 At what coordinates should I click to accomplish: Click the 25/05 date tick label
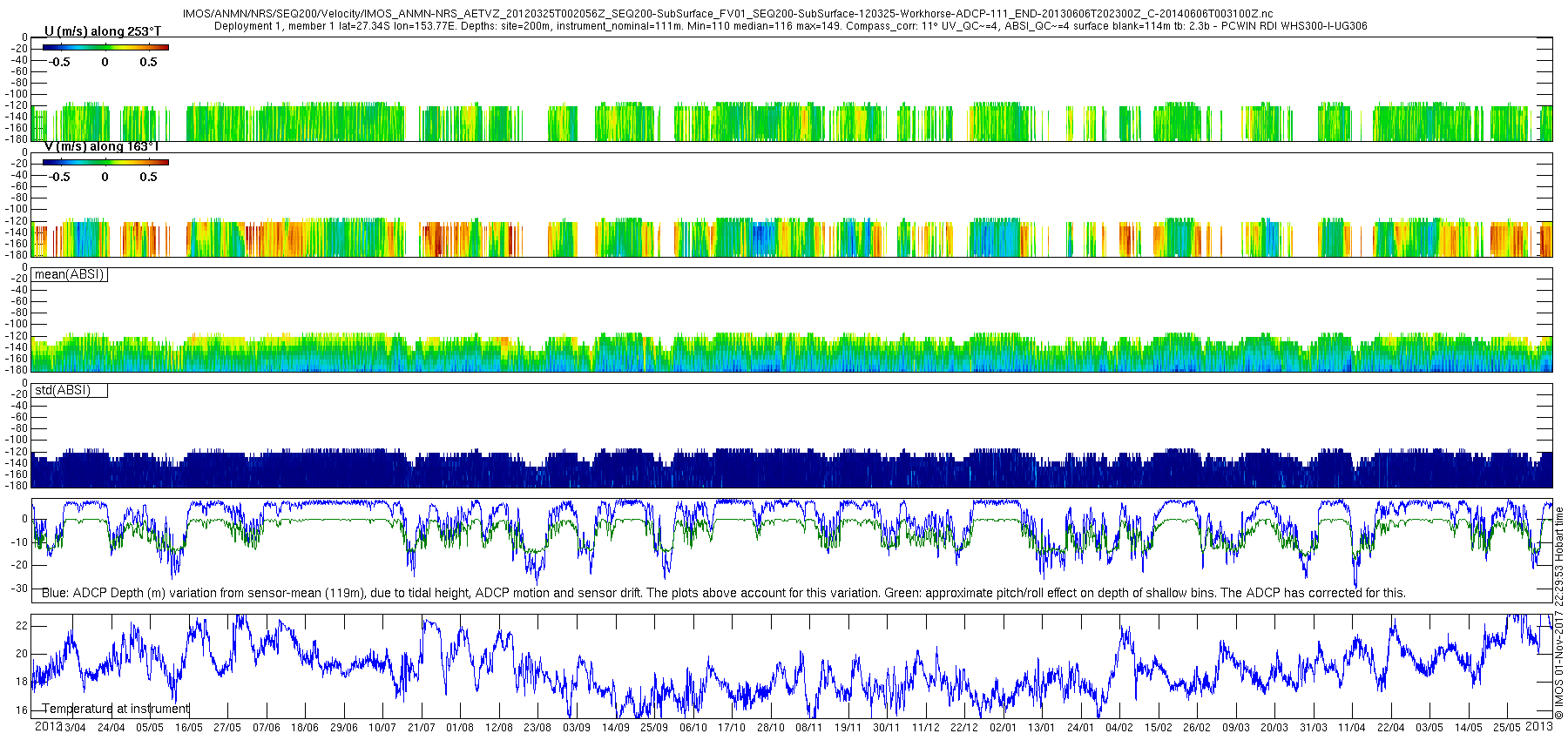(1507, 728)
